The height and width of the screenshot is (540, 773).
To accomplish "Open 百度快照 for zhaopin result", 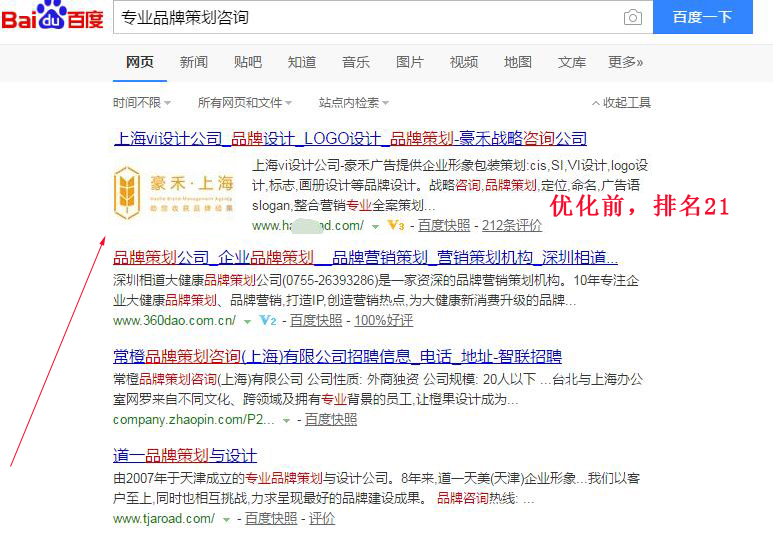I will click(x=331, y=420).
